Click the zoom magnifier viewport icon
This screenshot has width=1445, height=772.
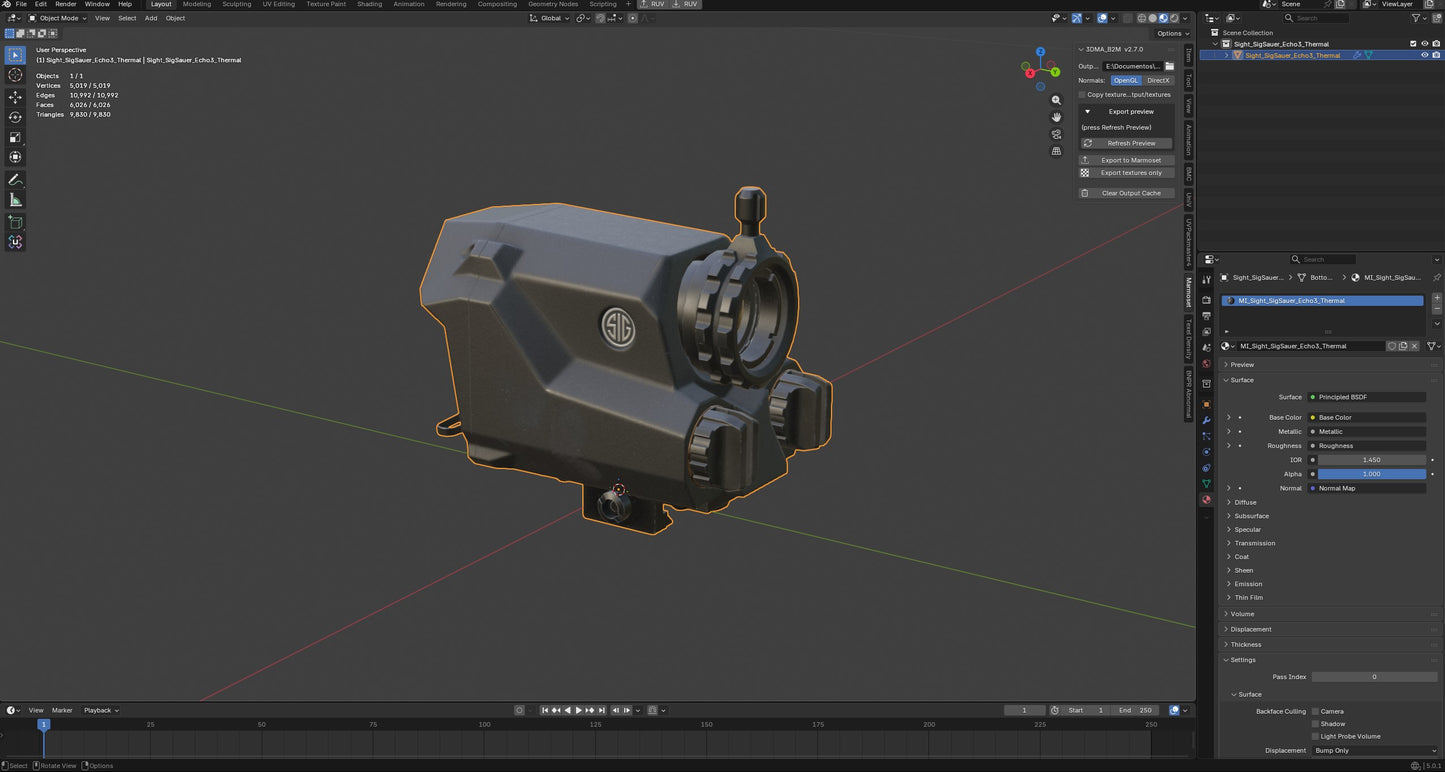[x=1056, y=100]
